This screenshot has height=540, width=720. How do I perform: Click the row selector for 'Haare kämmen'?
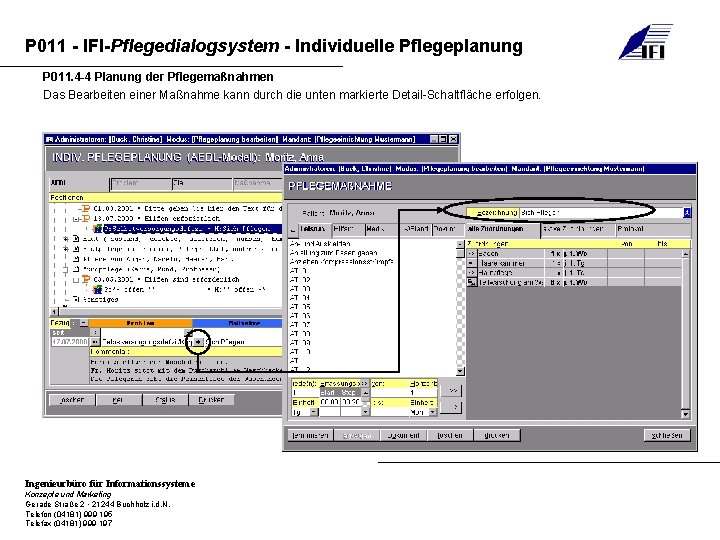tap(472, 263)
